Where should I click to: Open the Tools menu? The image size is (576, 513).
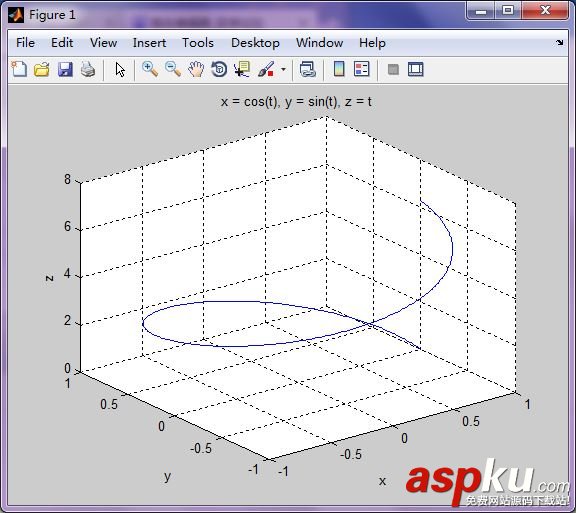tap(198, 43)
